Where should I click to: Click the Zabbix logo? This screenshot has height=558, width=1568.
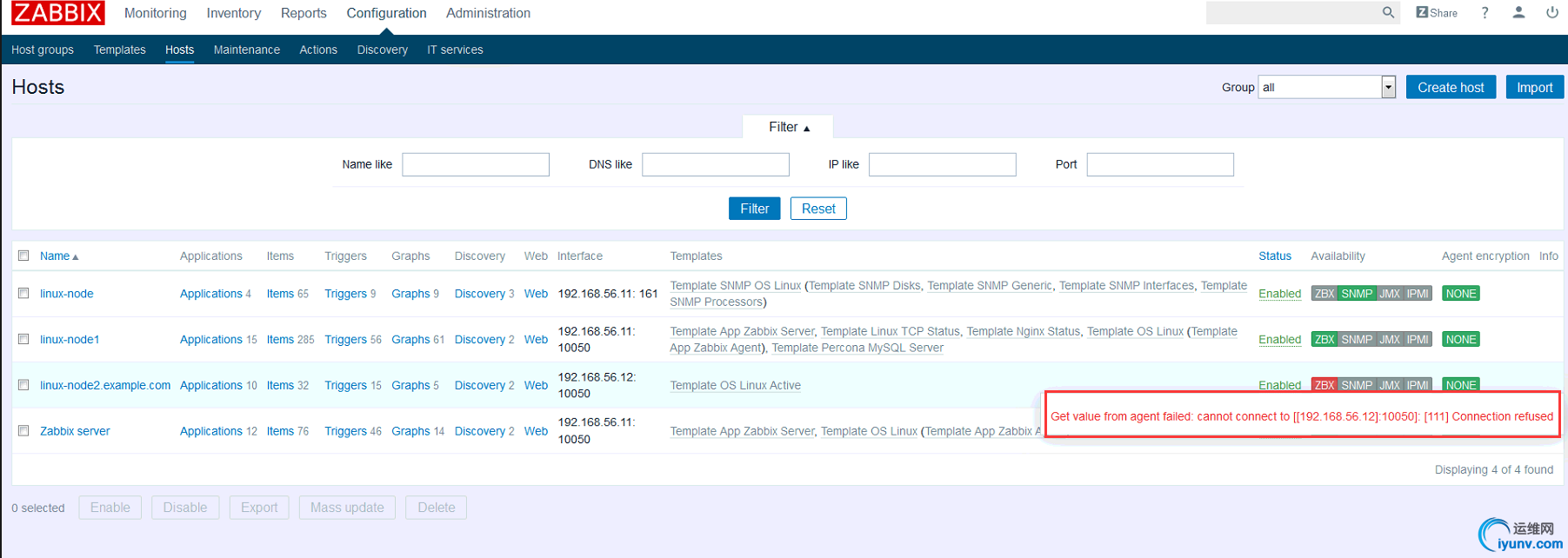tap(57, 13)
